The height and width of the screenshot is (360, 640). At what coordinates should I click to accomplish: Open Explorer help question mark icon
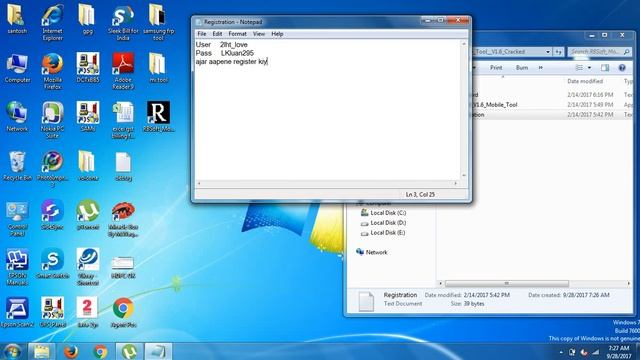pos(622,68)
